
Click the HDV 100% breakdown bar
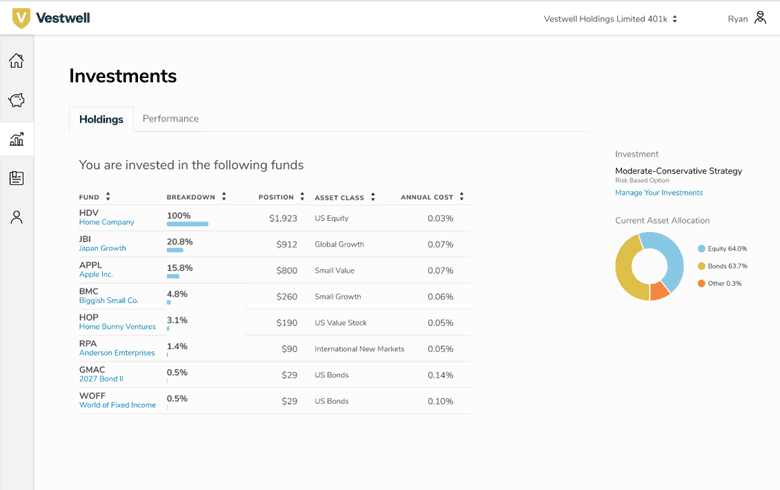[188, 224]
